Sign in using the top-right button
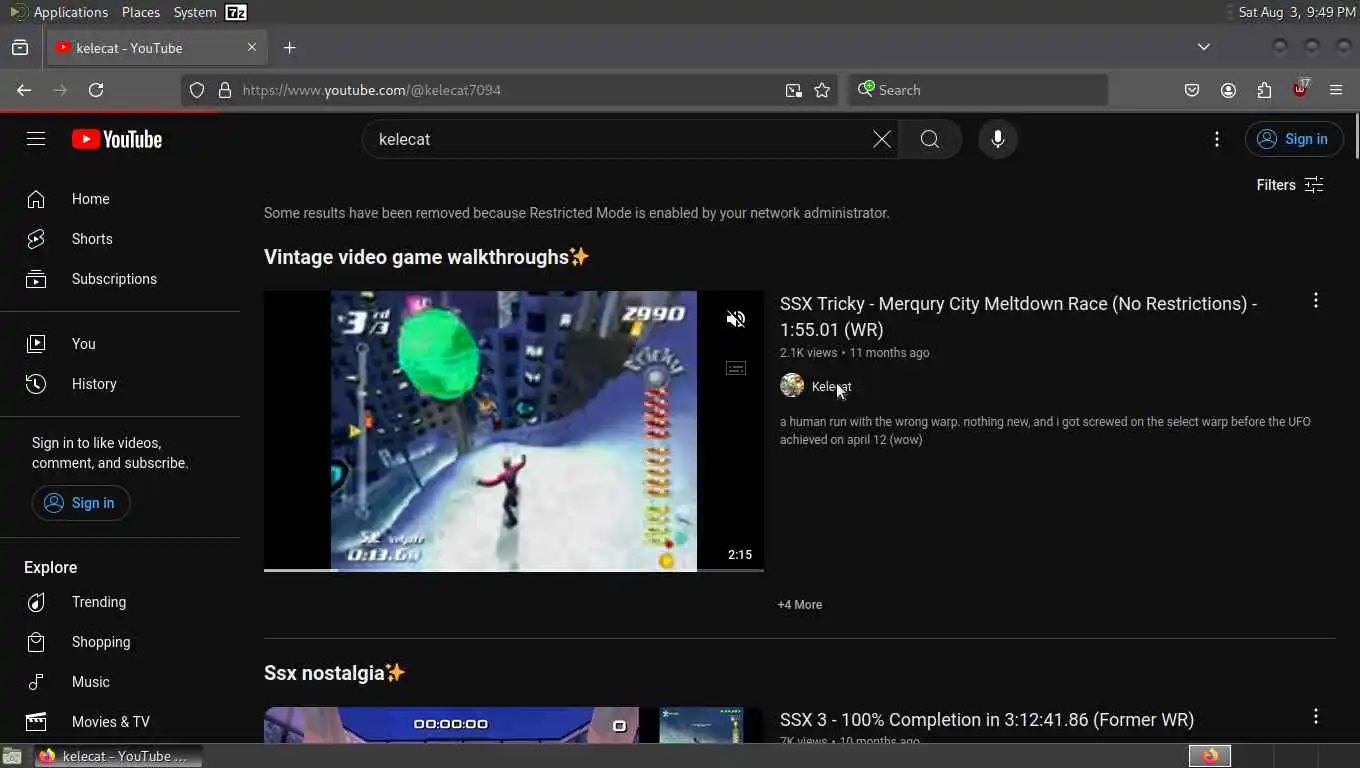 (1293, 139)
